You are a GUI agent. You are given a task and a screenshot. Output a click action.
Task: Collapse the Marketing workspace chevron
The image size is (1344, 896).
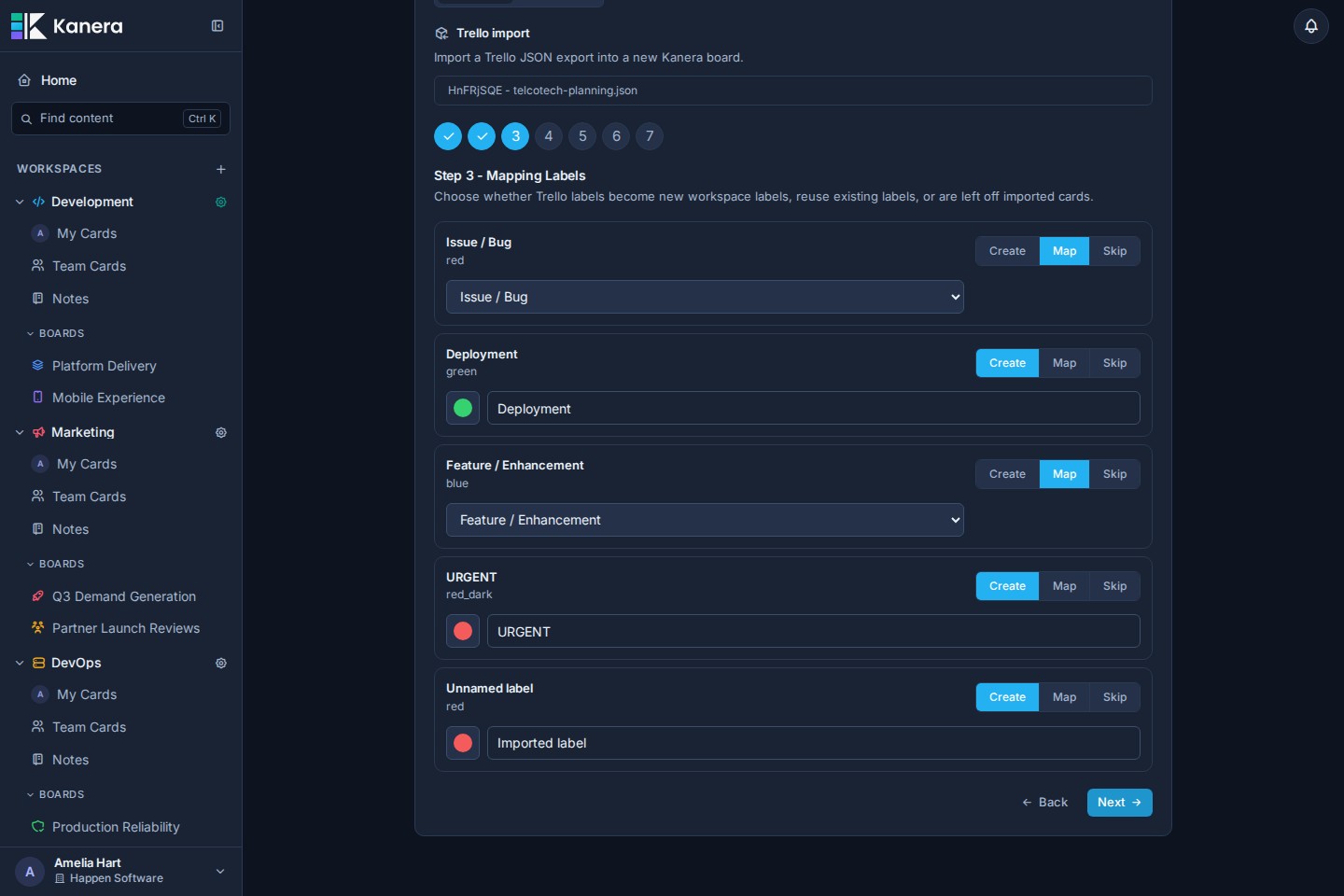[x=20, y=432]
